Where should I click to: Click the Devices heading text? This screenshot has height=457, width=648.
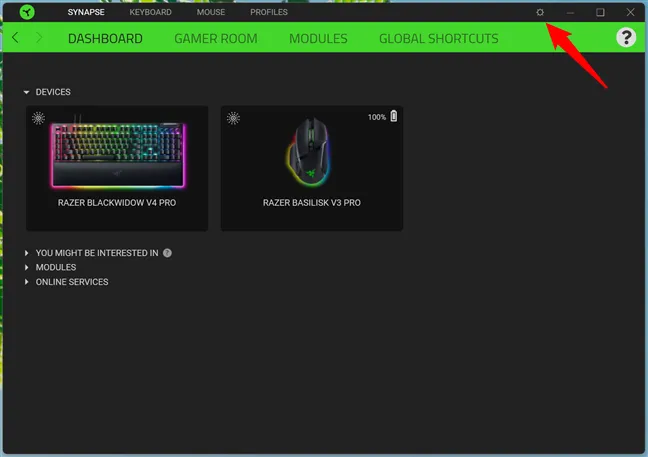[x=53, y=92]
